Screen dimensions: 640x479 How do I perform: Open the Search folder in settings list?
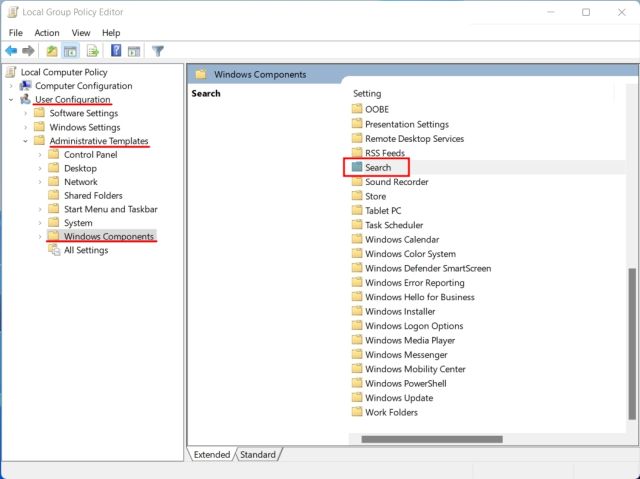click(x=378, y=168)
